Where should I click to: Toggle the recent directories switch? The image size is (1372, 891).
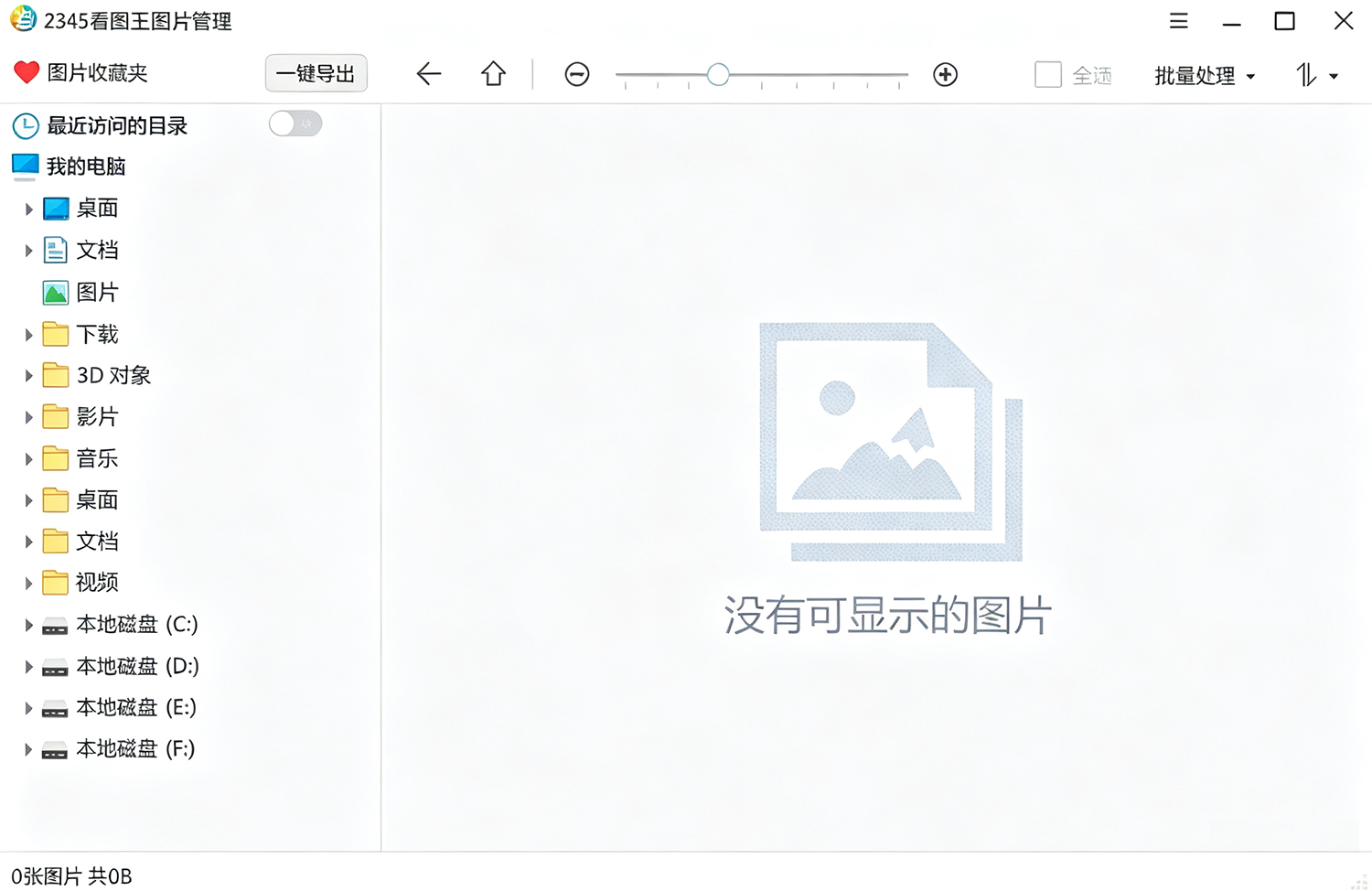coord(295,123)
